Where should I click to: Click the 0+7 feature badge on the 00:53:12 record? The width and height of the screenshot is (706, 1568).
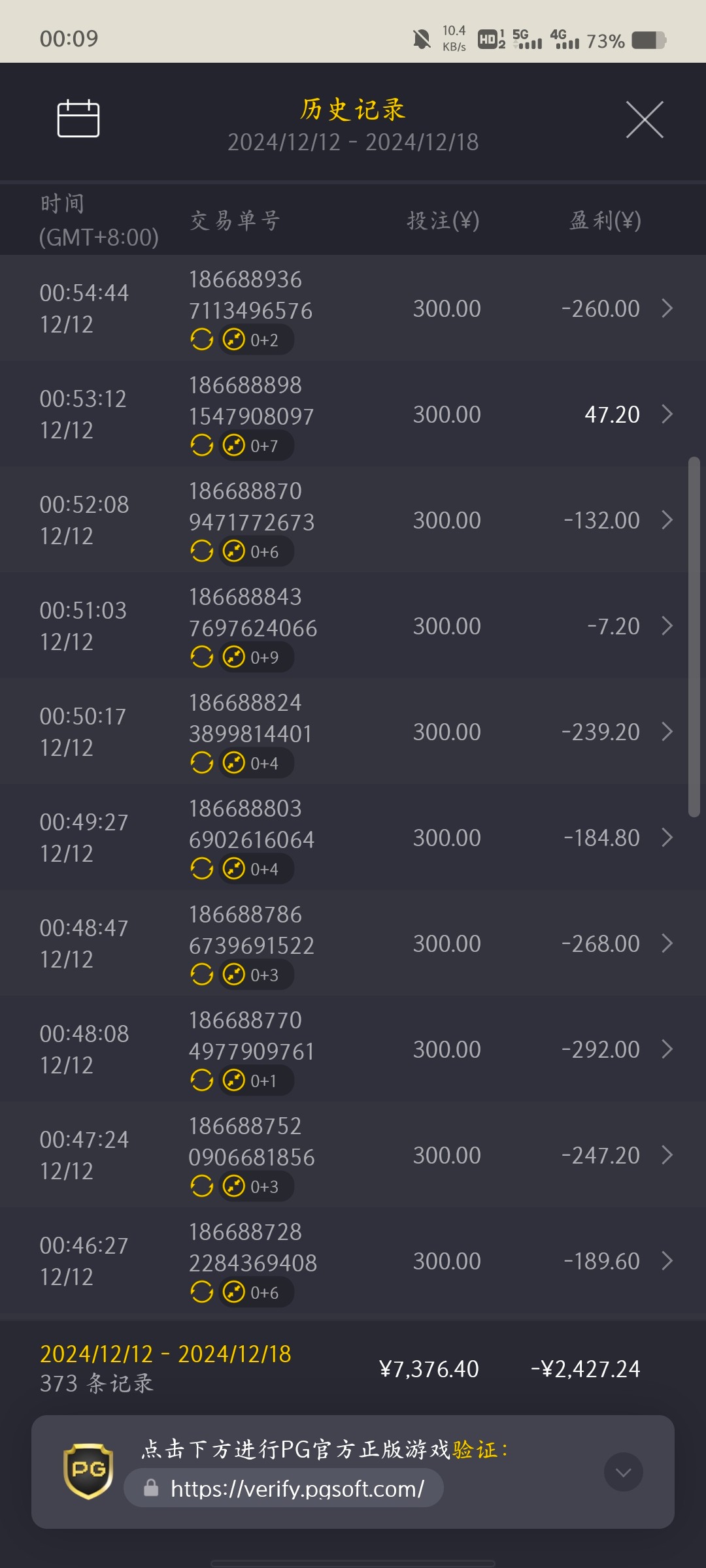click(256, 446)
